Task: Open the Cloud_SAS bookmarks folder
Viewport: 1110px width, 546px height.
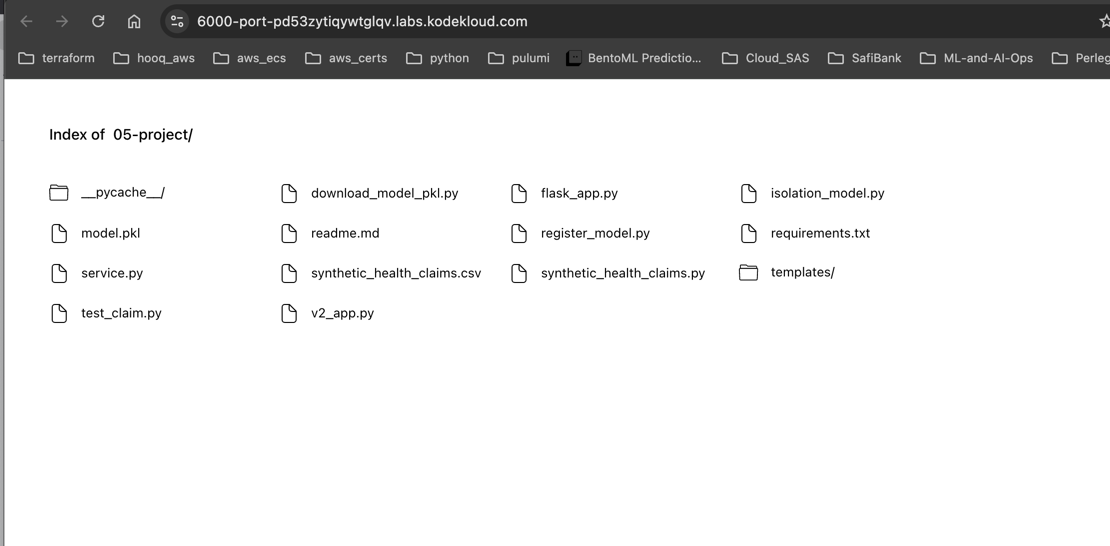Action: pyautogui.click(x=765, y=58)
